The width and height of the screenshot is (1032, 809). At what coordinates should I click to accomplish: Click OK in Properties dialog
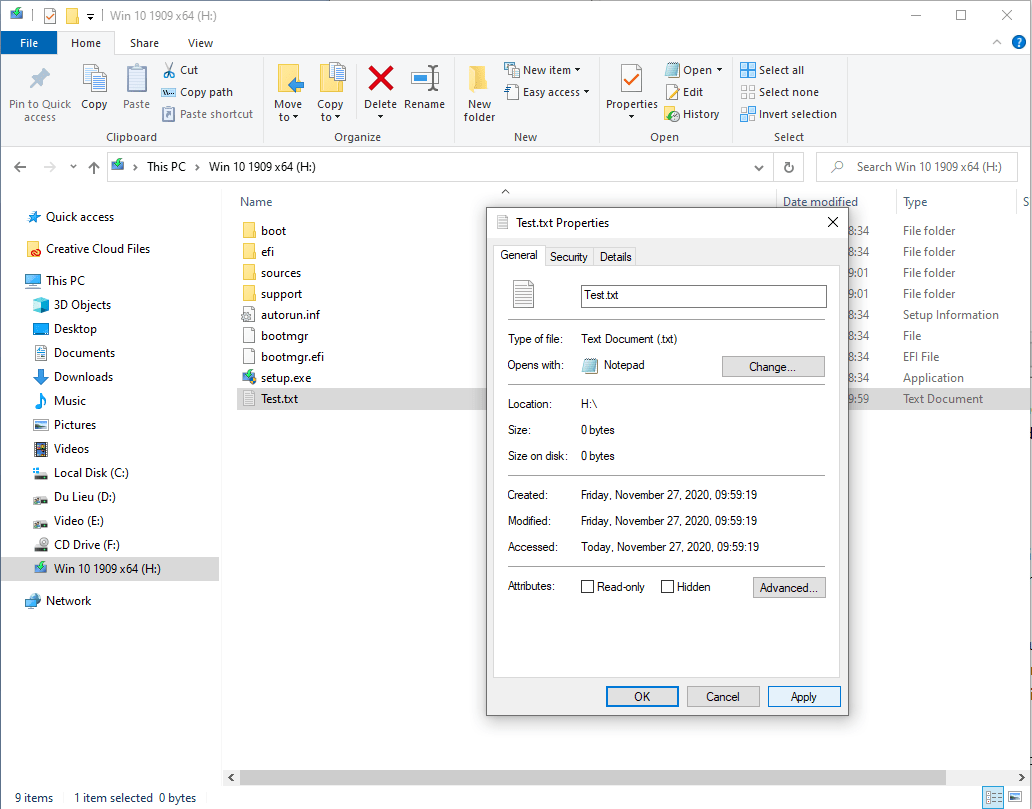click(642, 696)
